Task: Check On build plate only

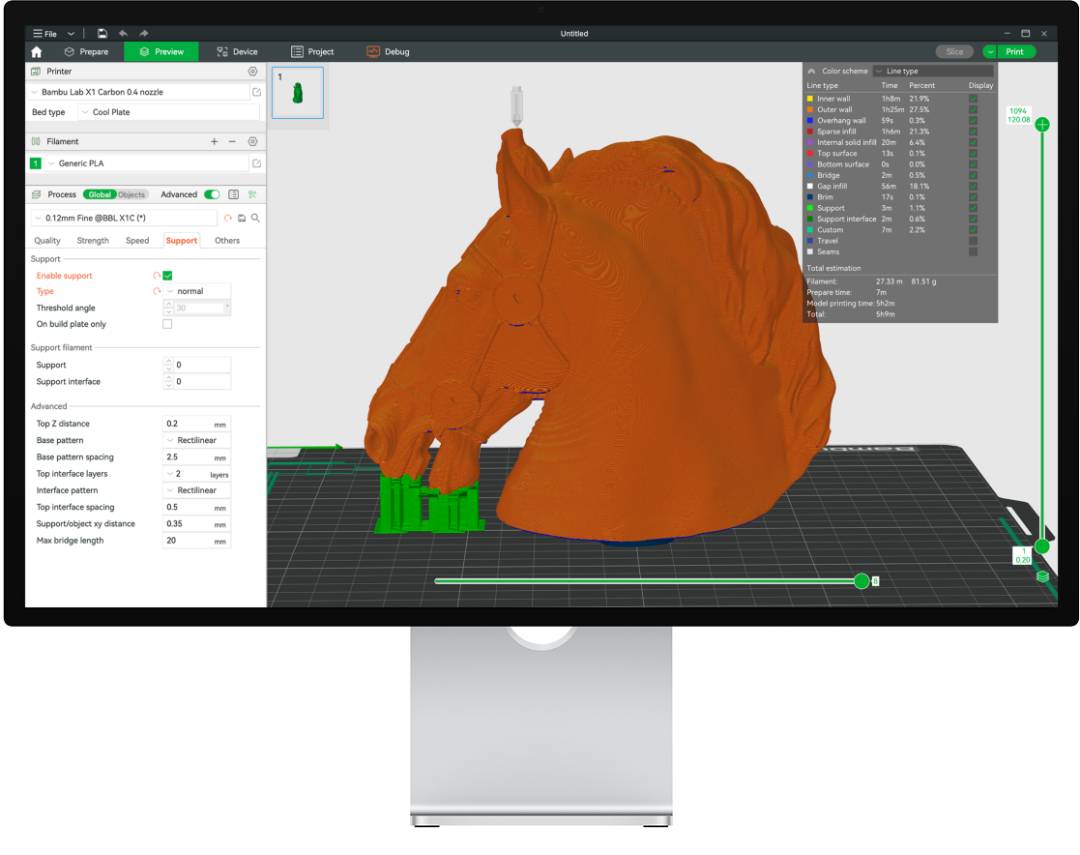Action: coord(167,324)
